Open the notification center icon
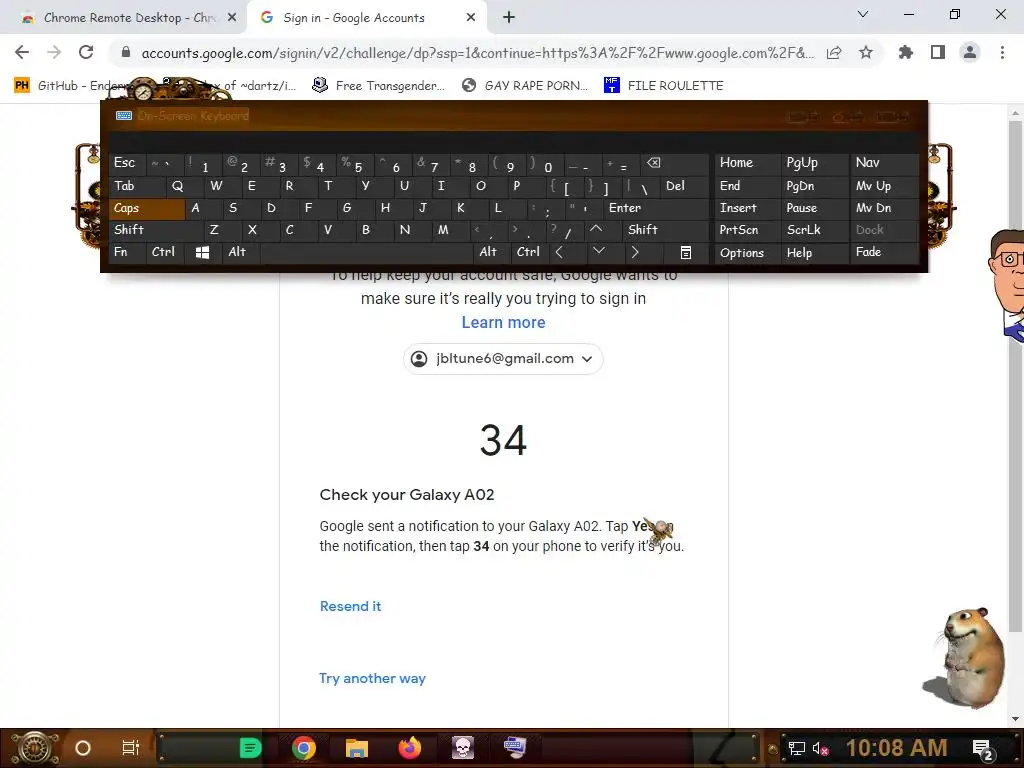This screenshot has height=768, width=1024. coord(983,750)
